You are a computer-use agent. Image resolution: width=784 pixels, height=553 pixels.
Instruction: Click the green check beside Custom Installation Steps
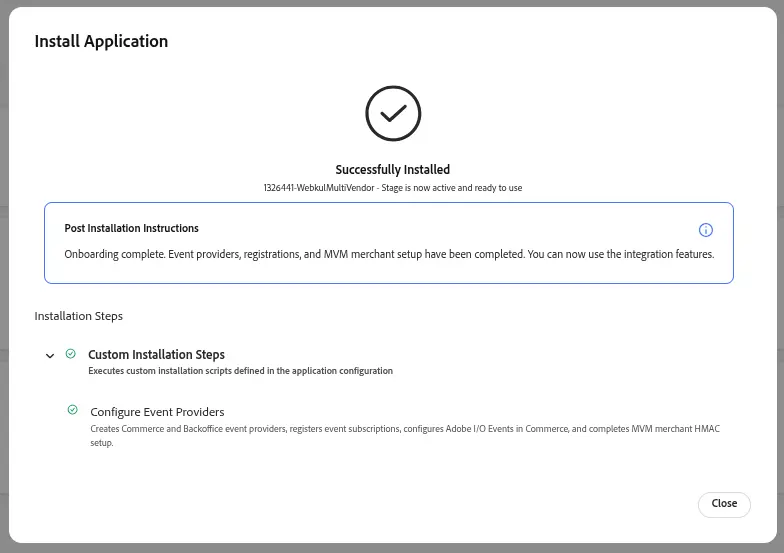tap(71, 354)
